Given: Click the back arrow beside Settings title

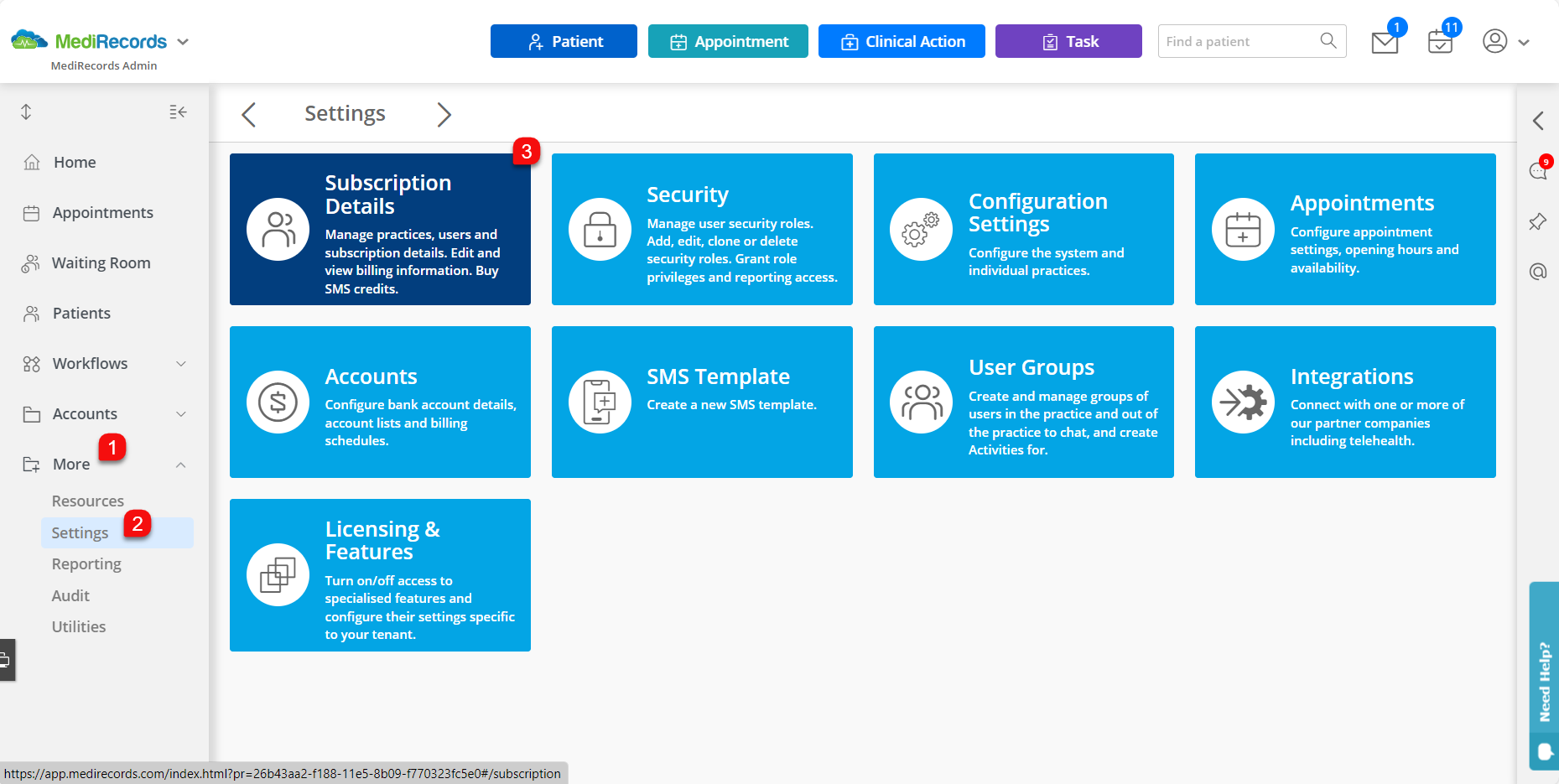Looking at the screenshot, I should (248, 114).
